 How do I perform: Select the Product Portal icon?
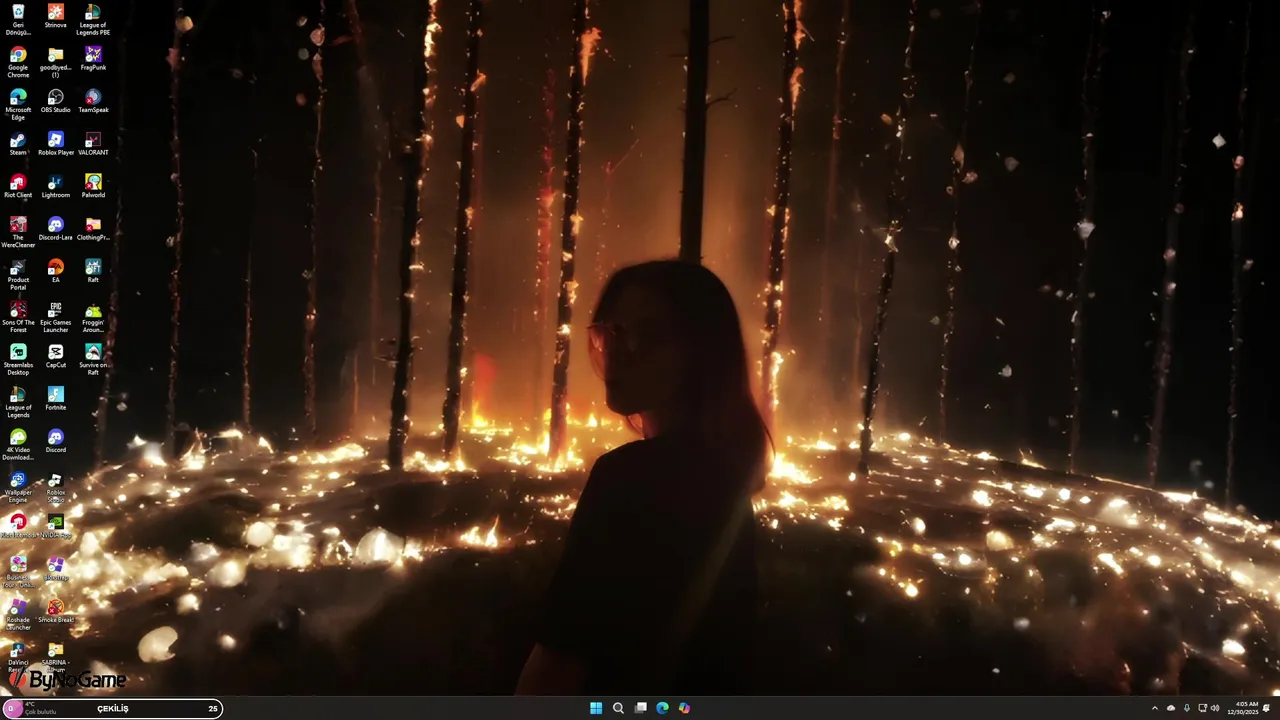[18, 274]
